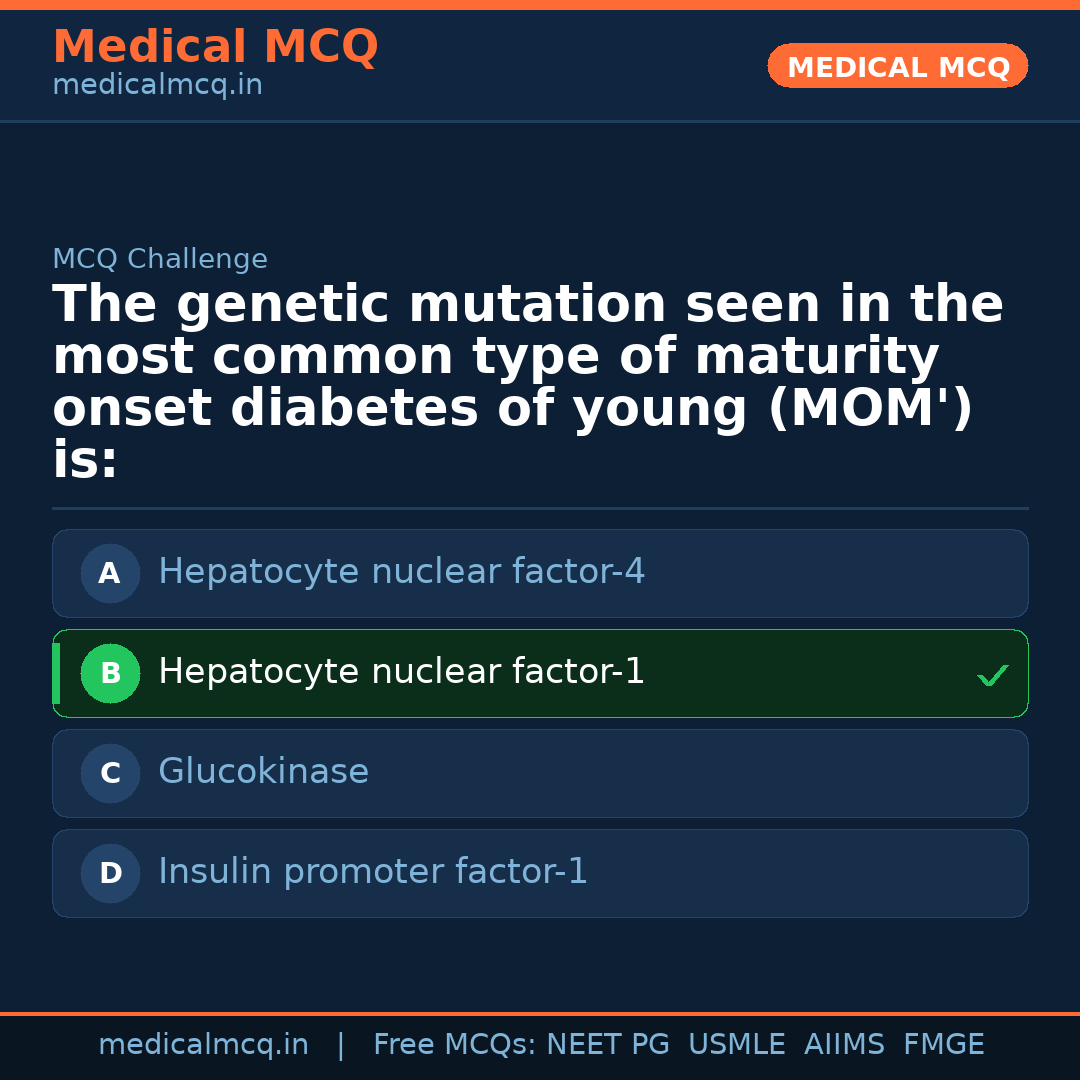The width and height of the screenshot is (1080, 1080).
Task: Visit medicalmcq.in link under header title
Action: [x=157, y=86]
